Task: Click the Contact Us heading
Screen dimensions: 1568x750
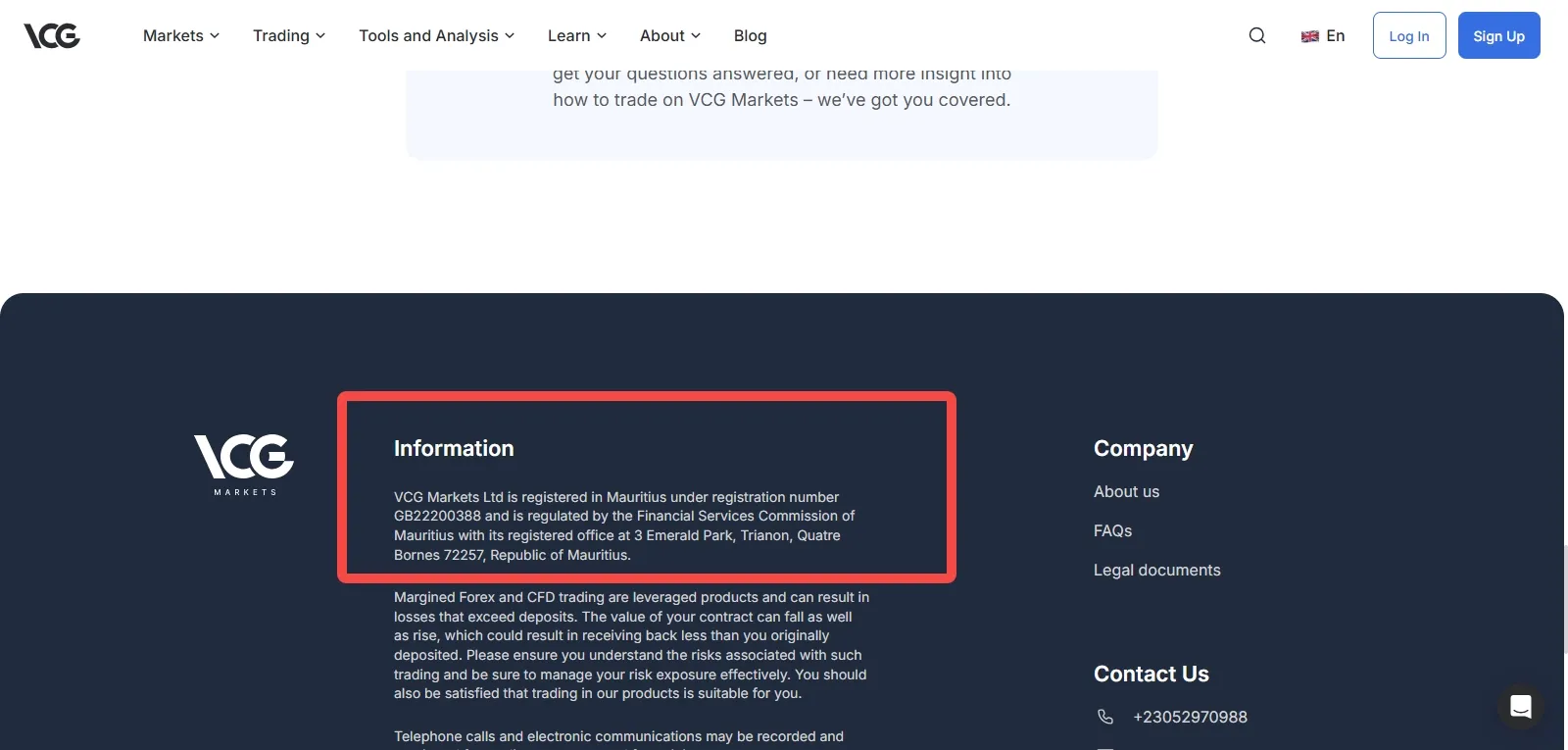Action: 1151,675
